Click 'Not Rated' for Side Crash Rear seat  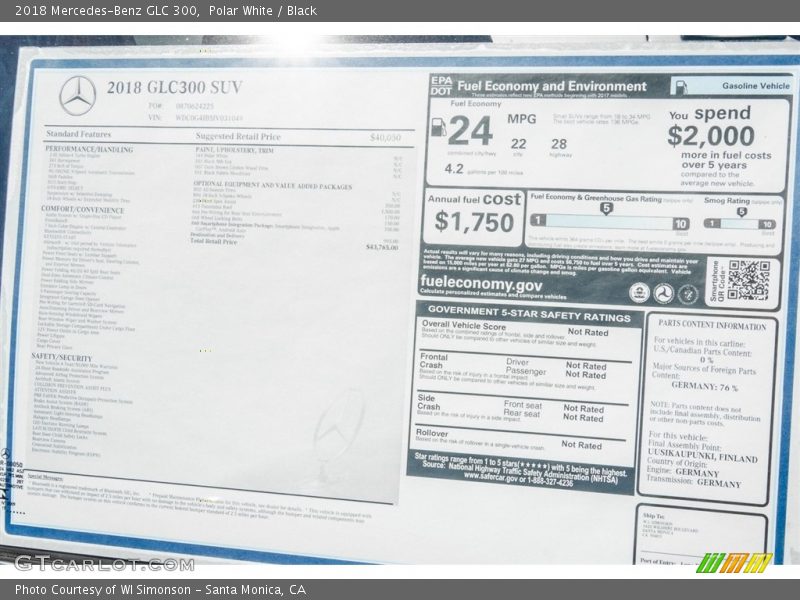pyautogui.click(x=583, y=418)
